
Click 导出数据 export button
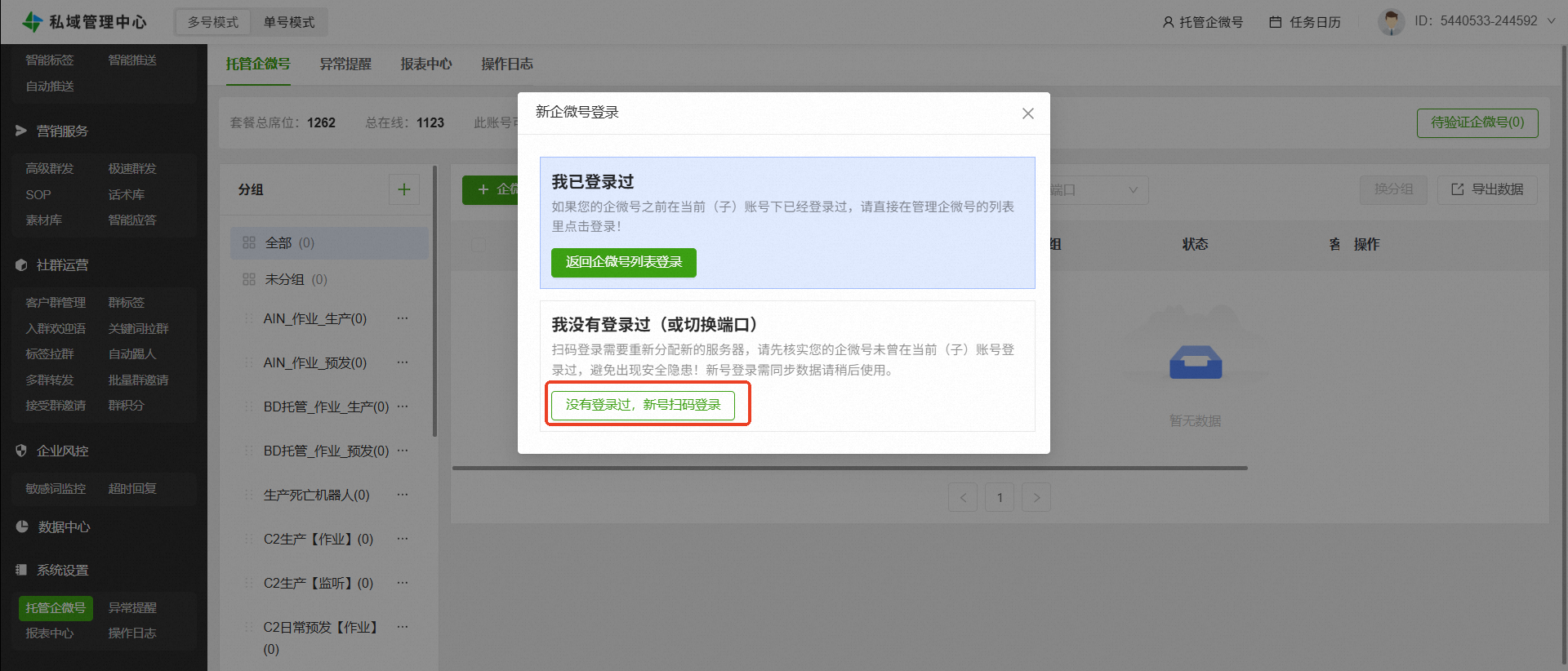click(1487, 189)
